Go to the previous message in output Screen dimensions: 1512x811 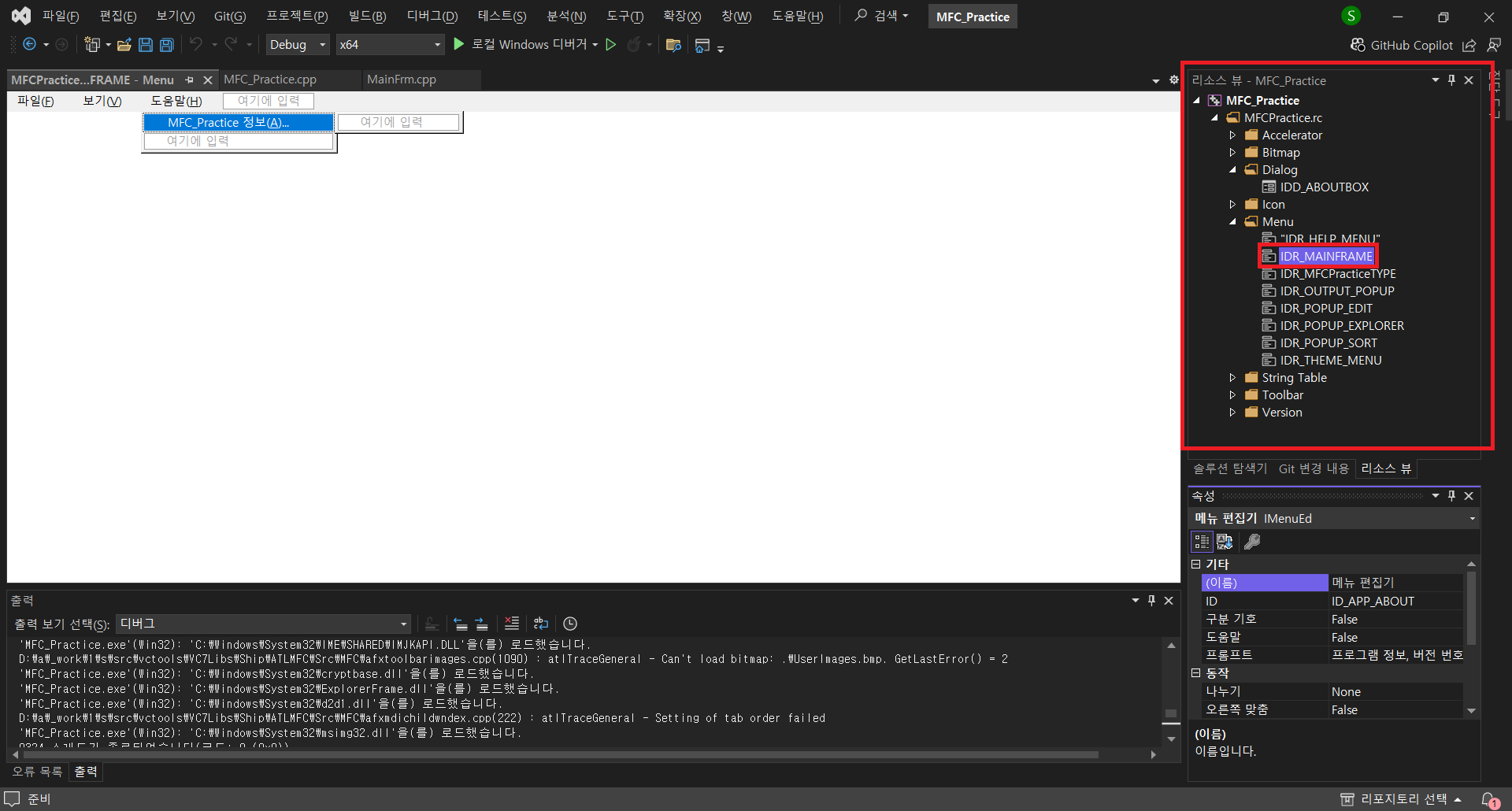click(461, 624)
